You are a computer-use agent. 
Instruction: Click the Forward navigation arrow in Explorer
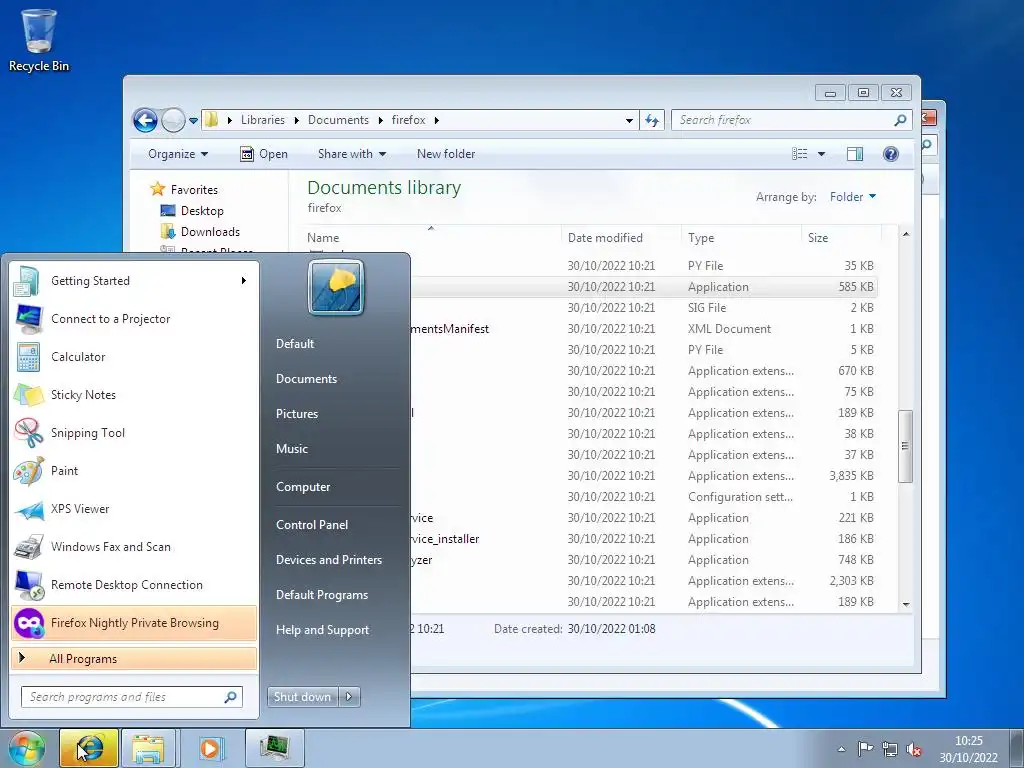pos(173,120)
